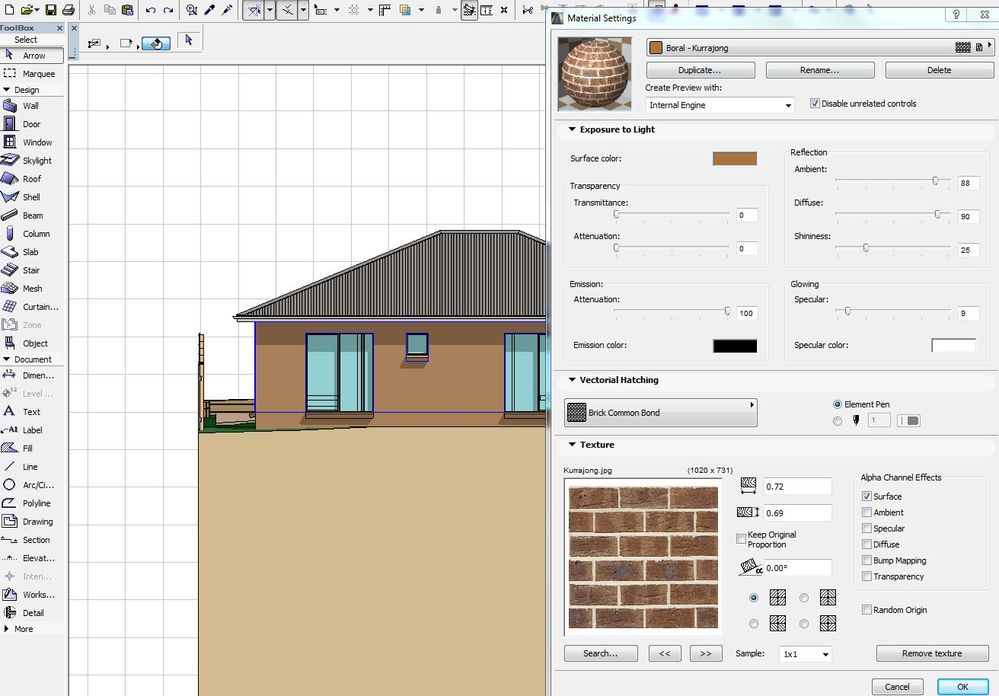Toggle Random Origin checkbox
The width and height of the screenshot is (999, 696).
pyautogui.click(x=866, y=610)
